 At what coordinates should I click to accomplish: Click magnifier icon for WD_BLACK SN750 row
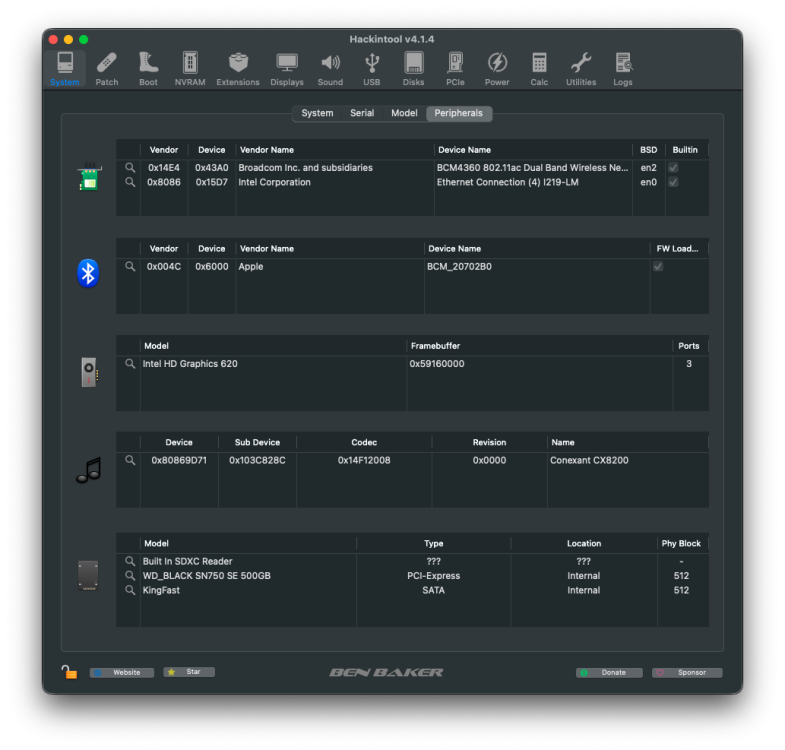(x=130, y=575)
